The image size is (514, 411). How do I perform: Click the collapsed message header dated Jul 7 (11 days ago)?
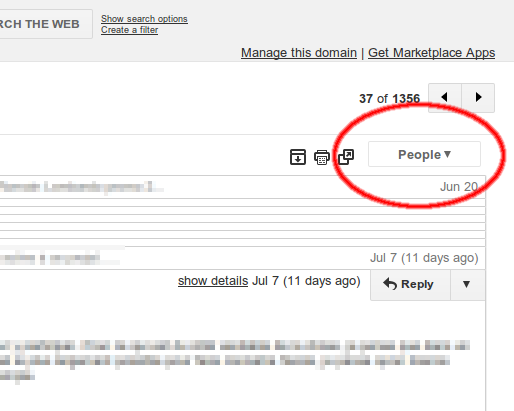click(243, 258)
